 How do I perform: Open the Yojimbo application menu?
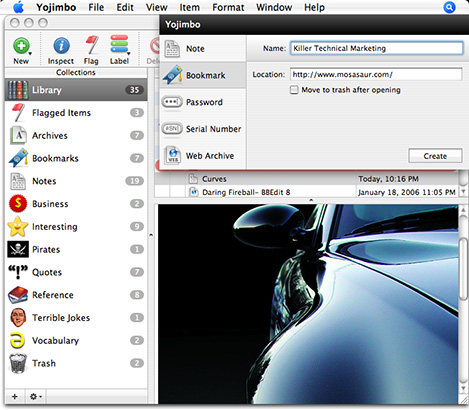(x=56, y=7)
